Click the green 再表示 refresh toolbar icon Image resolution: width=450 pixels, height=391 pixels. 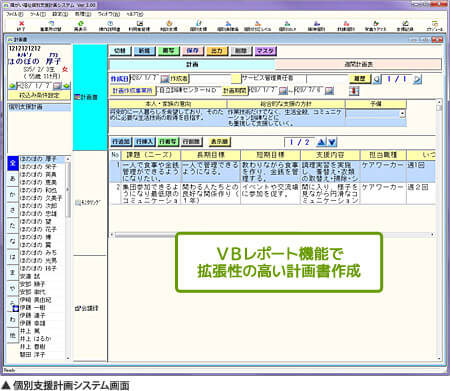pyautogui.click(x=80, y=24)
